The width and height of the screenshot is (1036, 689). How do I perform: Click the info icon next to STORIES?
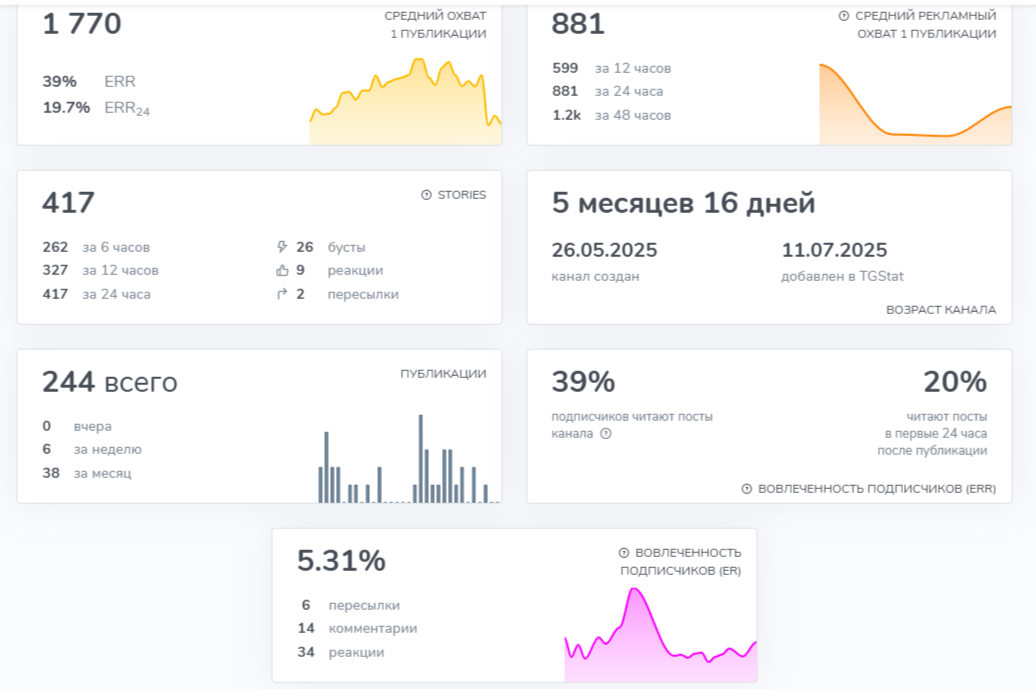pos(427,195)
